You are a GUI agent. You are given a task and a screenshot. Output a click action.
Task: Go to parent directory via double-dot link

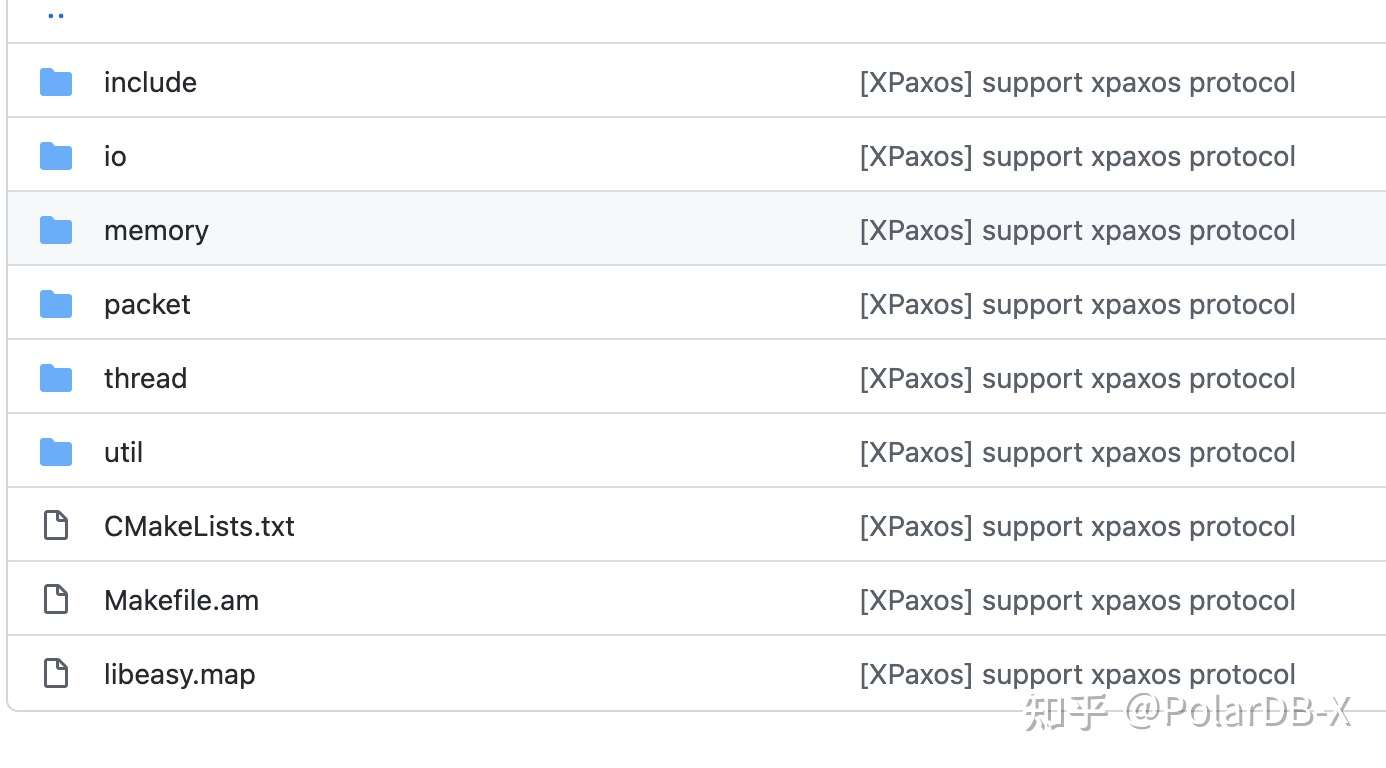click(x=56, y=16)
